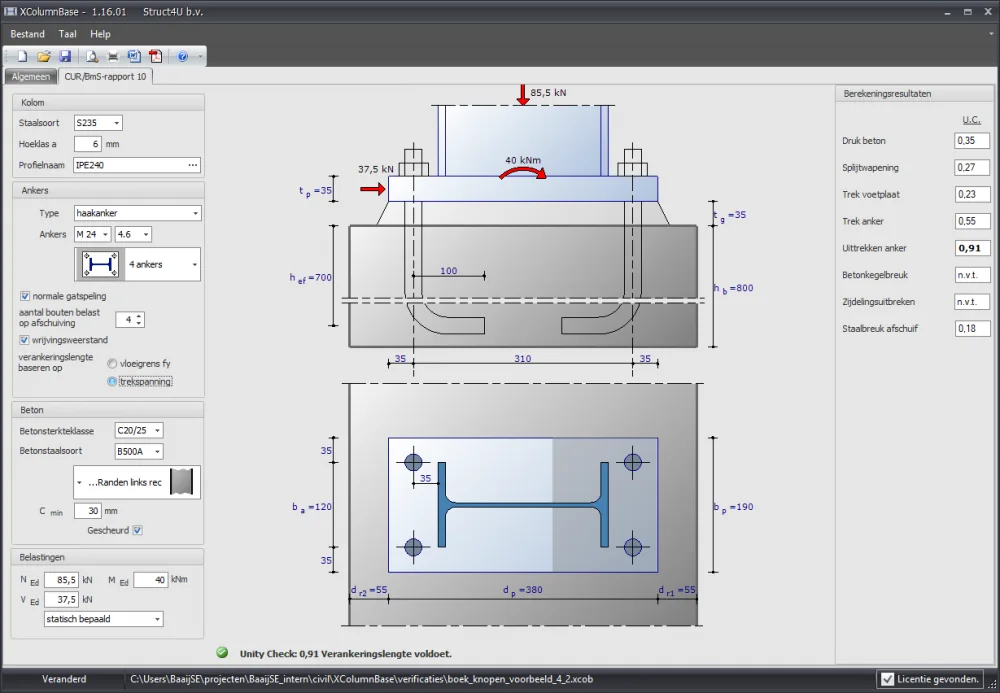Open the Help menu
The image size is (1000, 693).
tap(100, 34)
